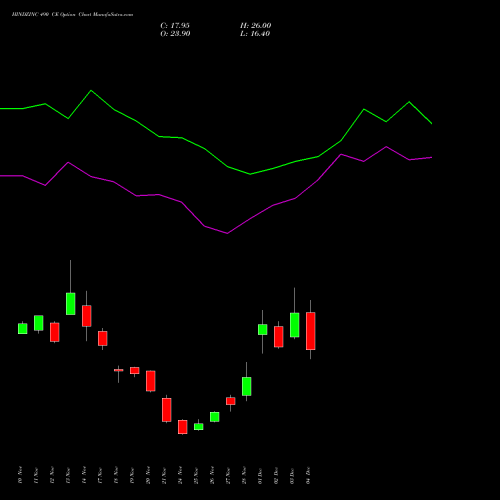Screen dimensions: 500x500
Task: Click the low value L: 16.40
Action: pyautogui.click(x=255, y=34)
